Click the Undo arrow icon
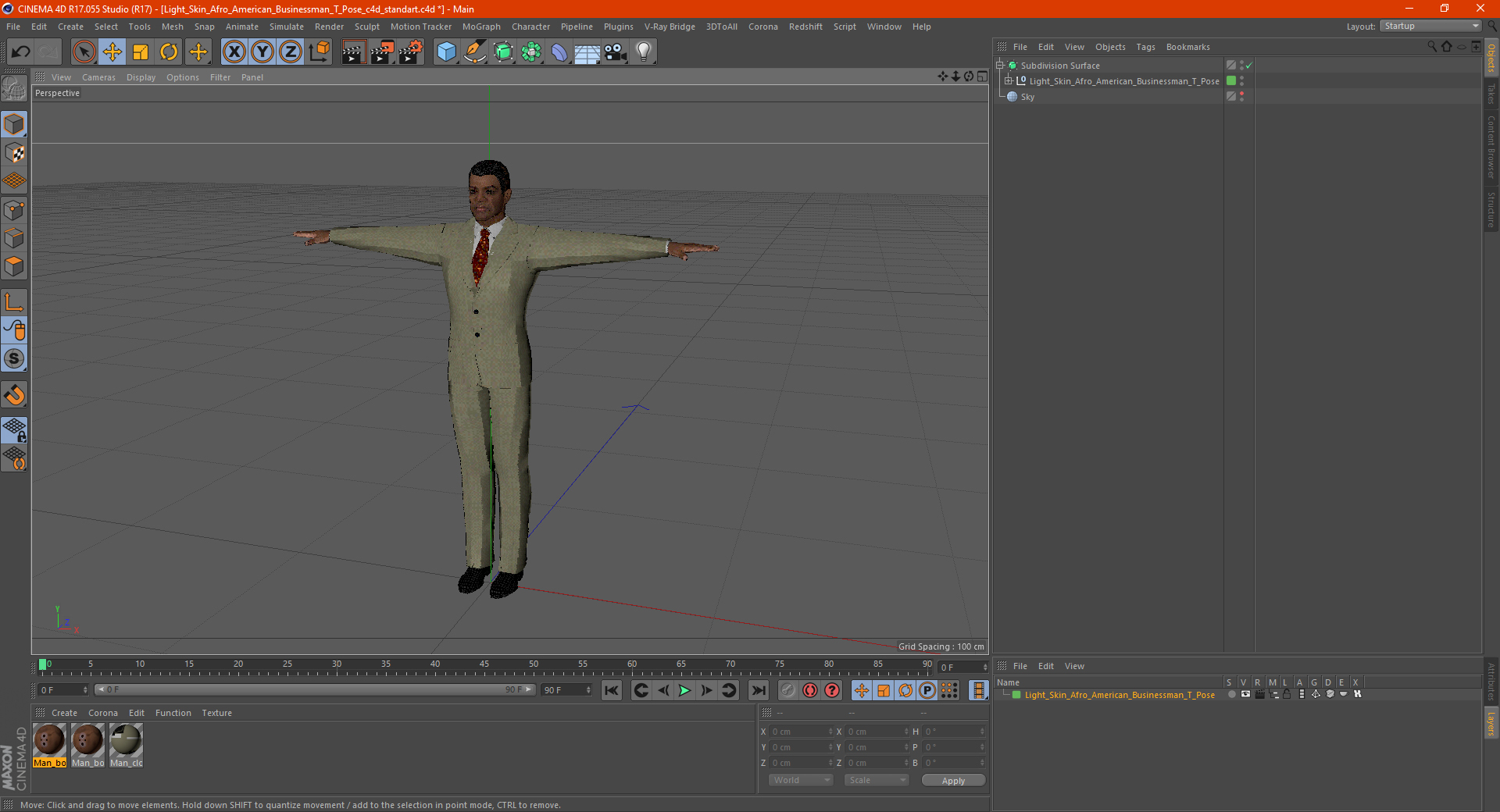 [20, 52]
